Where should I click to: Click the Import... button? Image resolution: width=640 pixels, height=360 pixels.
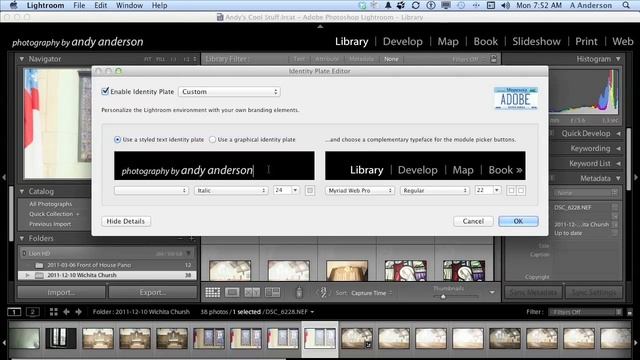(61, 292)
